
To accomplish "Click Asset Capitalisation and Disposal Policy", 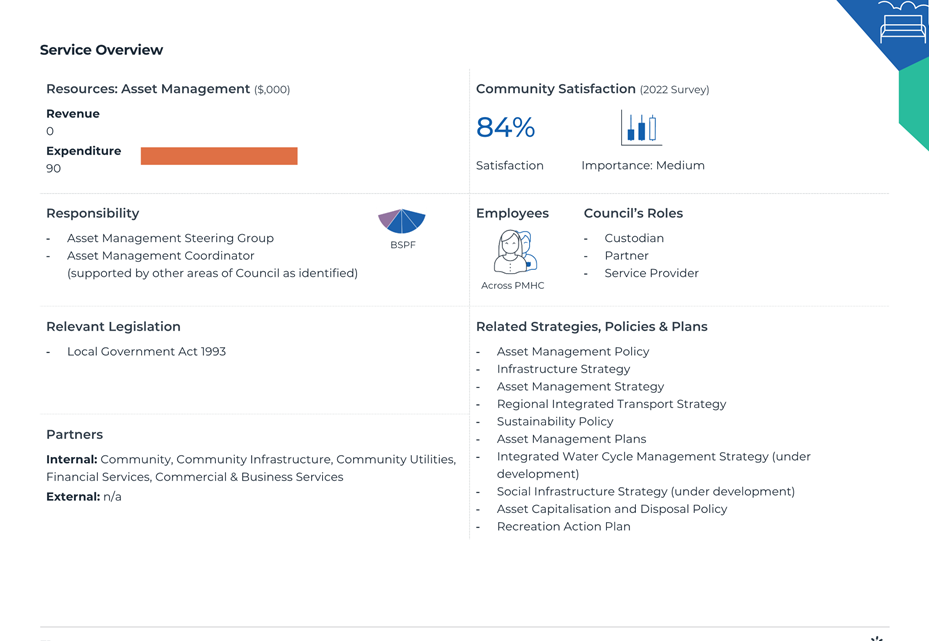I will pyautogui.click(x=611, y=509).
